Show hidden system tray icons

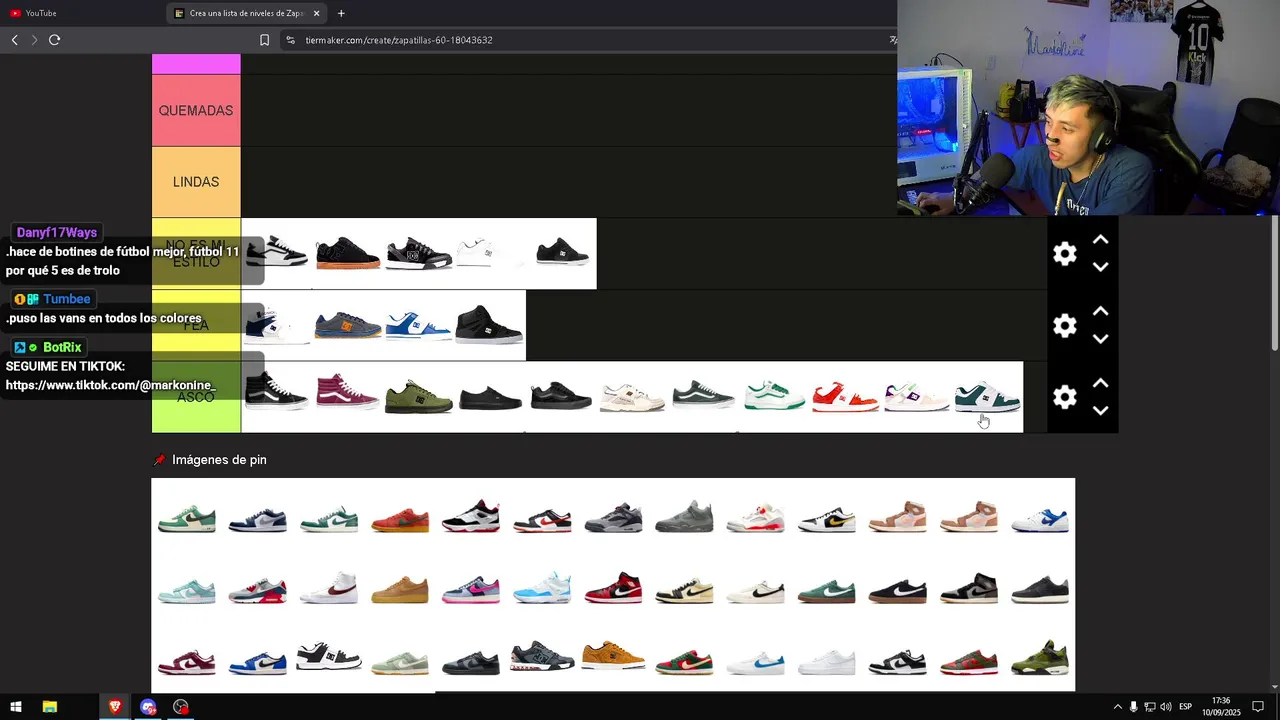[x=1117, y=707]
